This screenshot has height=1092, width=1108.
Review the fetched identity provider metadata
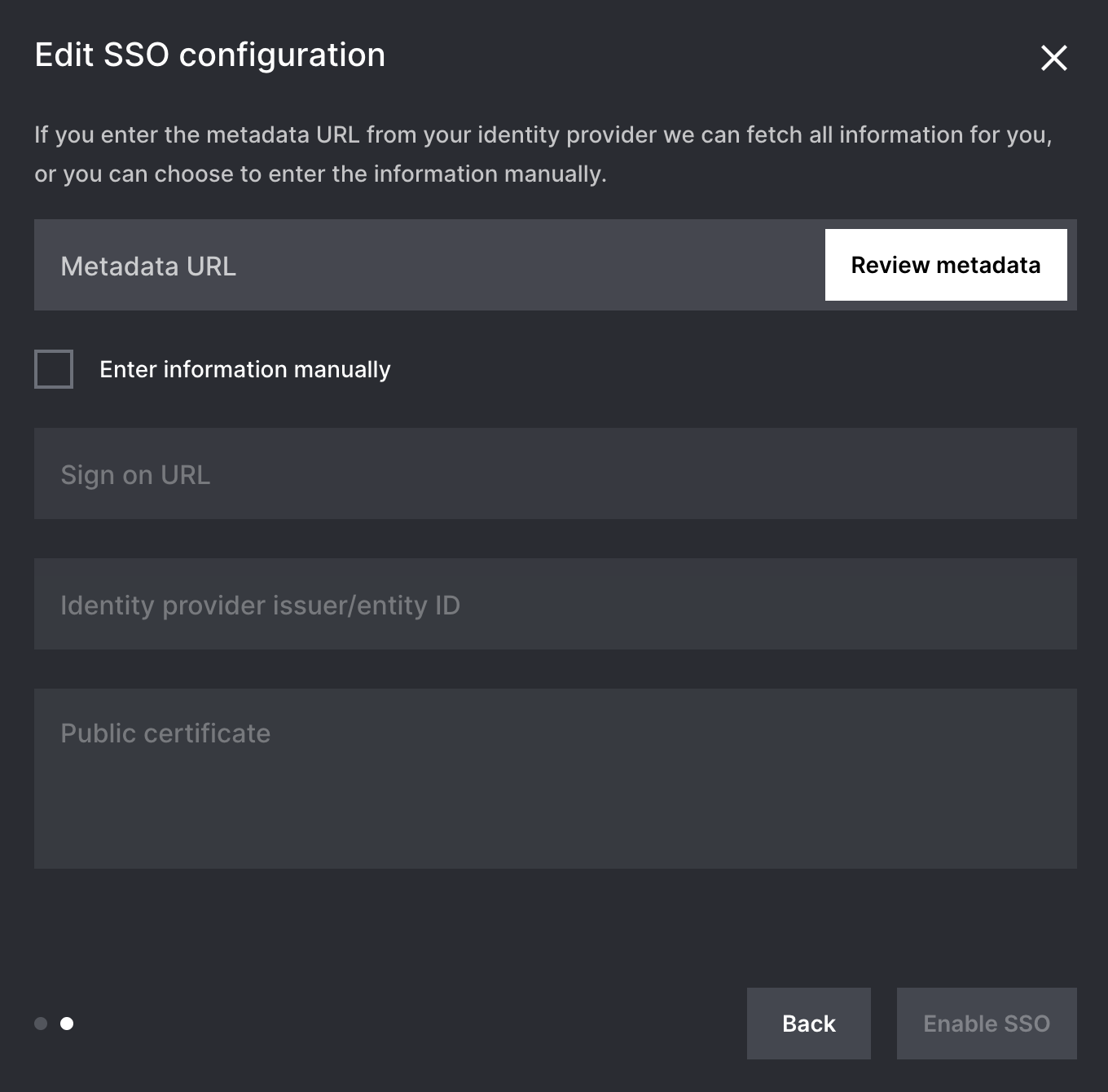tap(946, 265)
